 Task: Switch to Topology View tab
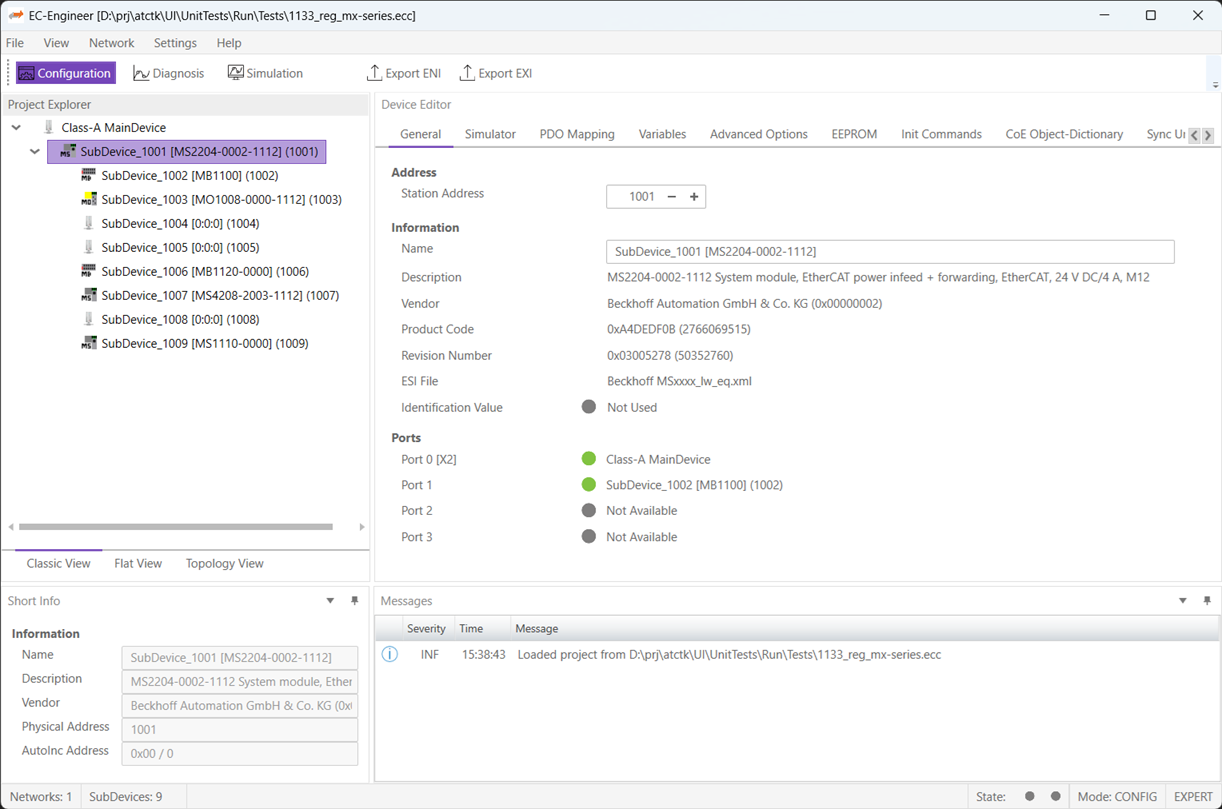point(224,563)
